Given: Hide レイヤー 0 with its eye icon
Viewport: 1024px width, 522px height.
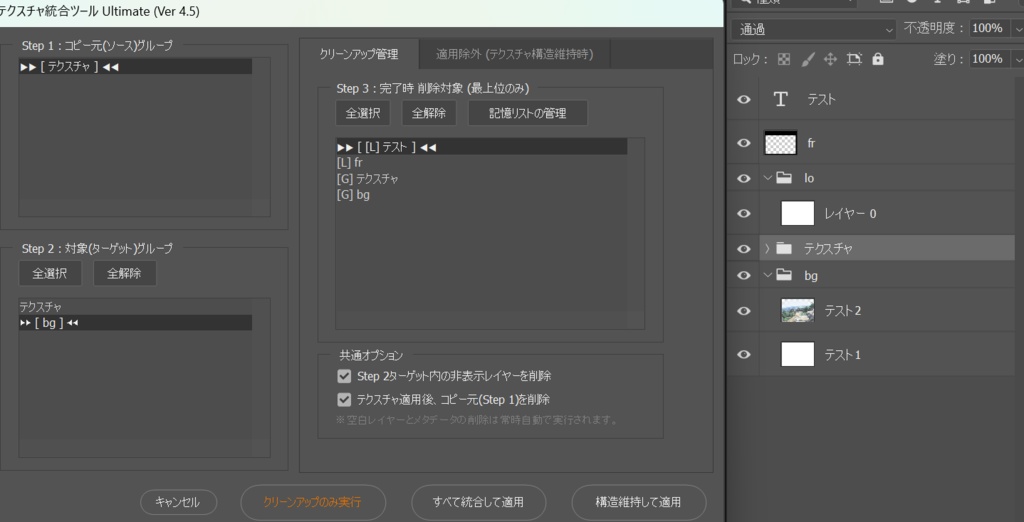Looking at the screenshot, I should tap(743, 214).
